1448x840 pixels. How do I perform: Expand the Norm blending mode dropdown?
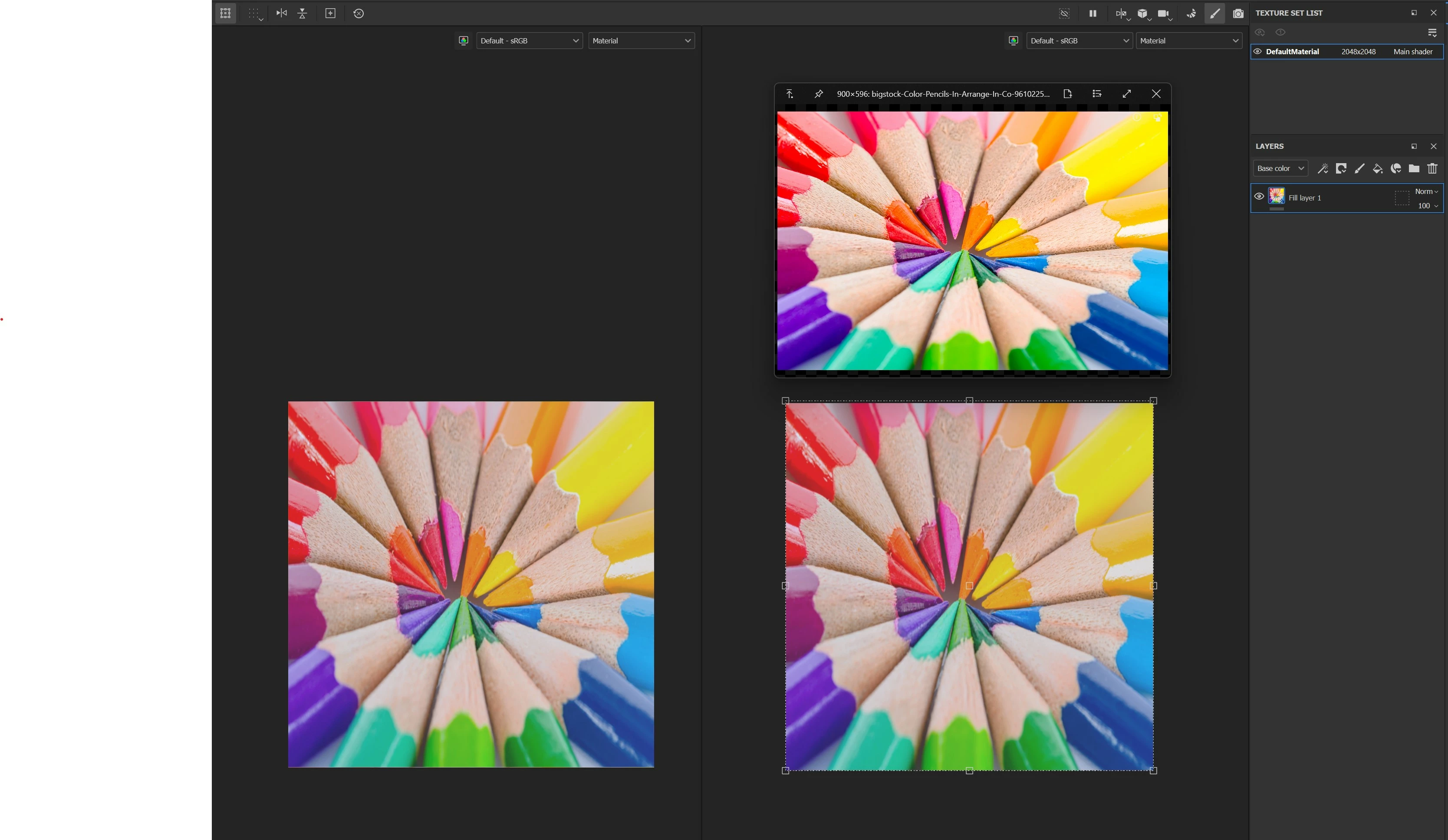(1426, 191)
